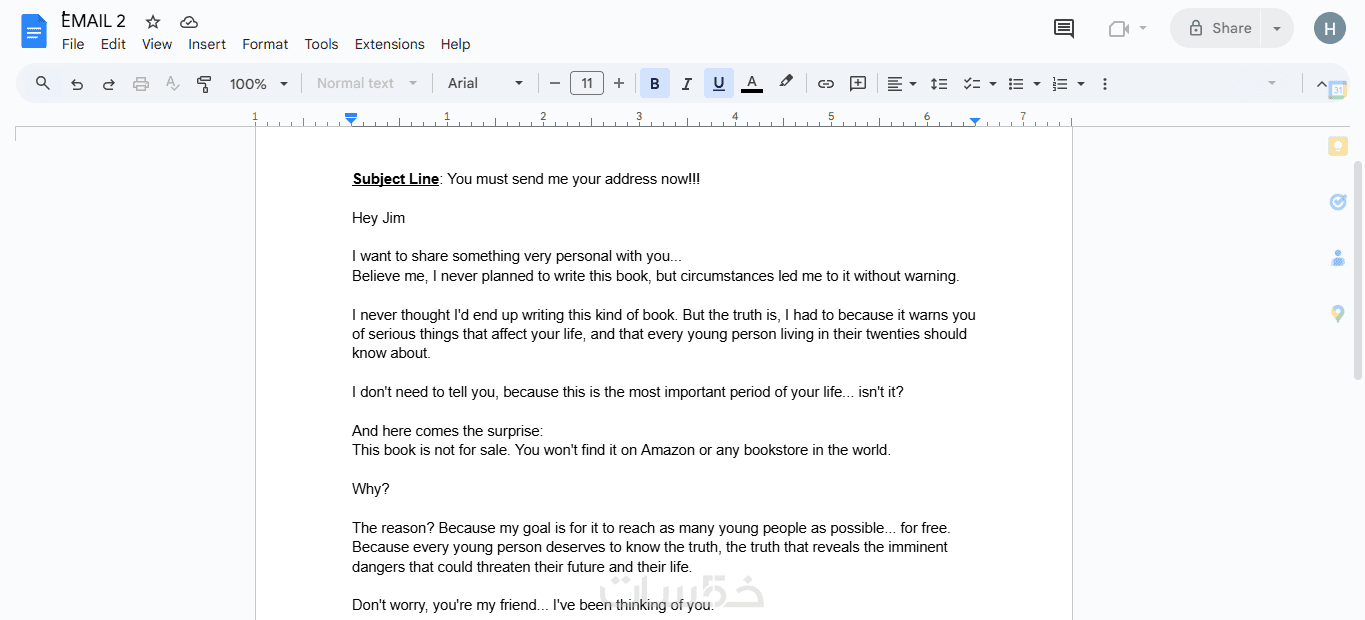1365x620 pixels.
Task: Open the File menu
Action: point(73,44)
